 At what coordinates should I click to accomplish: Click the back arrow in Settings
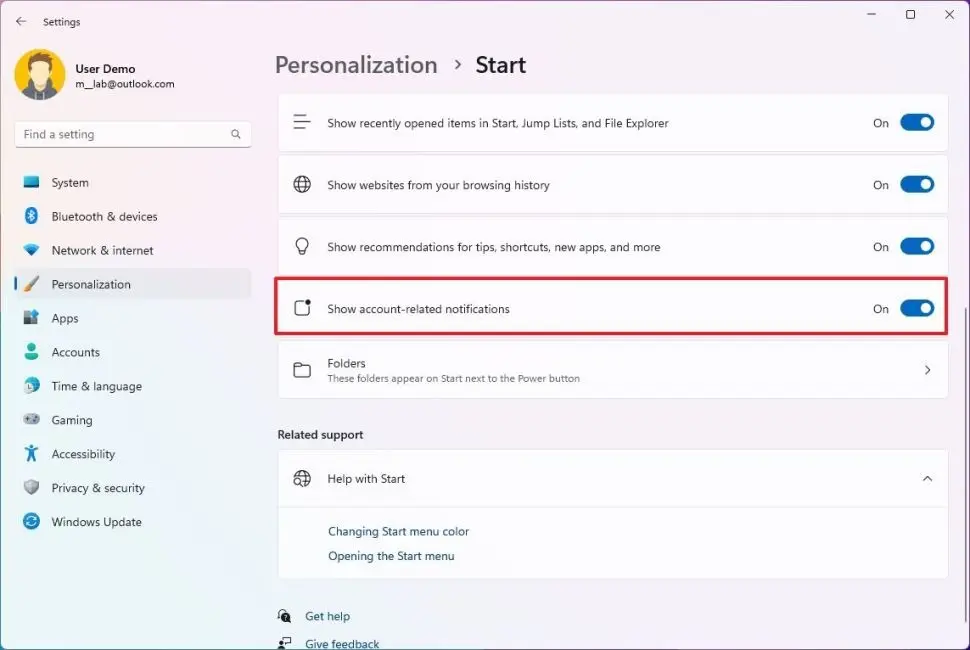(21, 21)
